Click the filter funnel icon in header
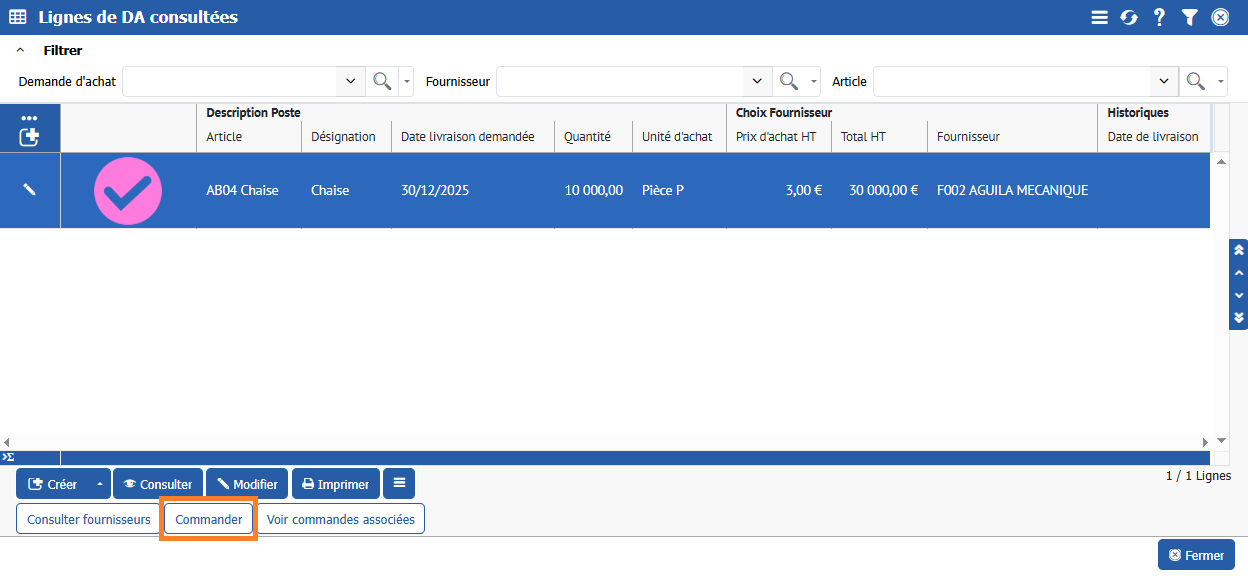 (1189, 17)
